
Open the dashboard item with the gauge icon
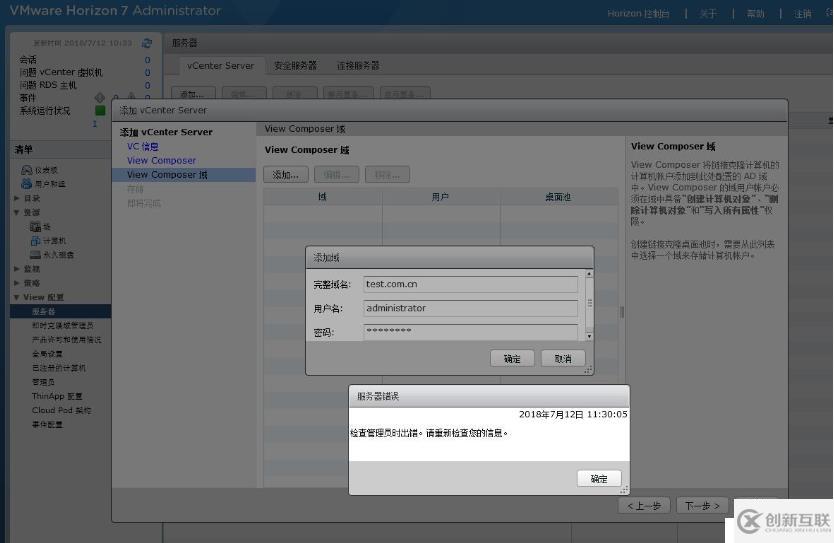(27, 170)
